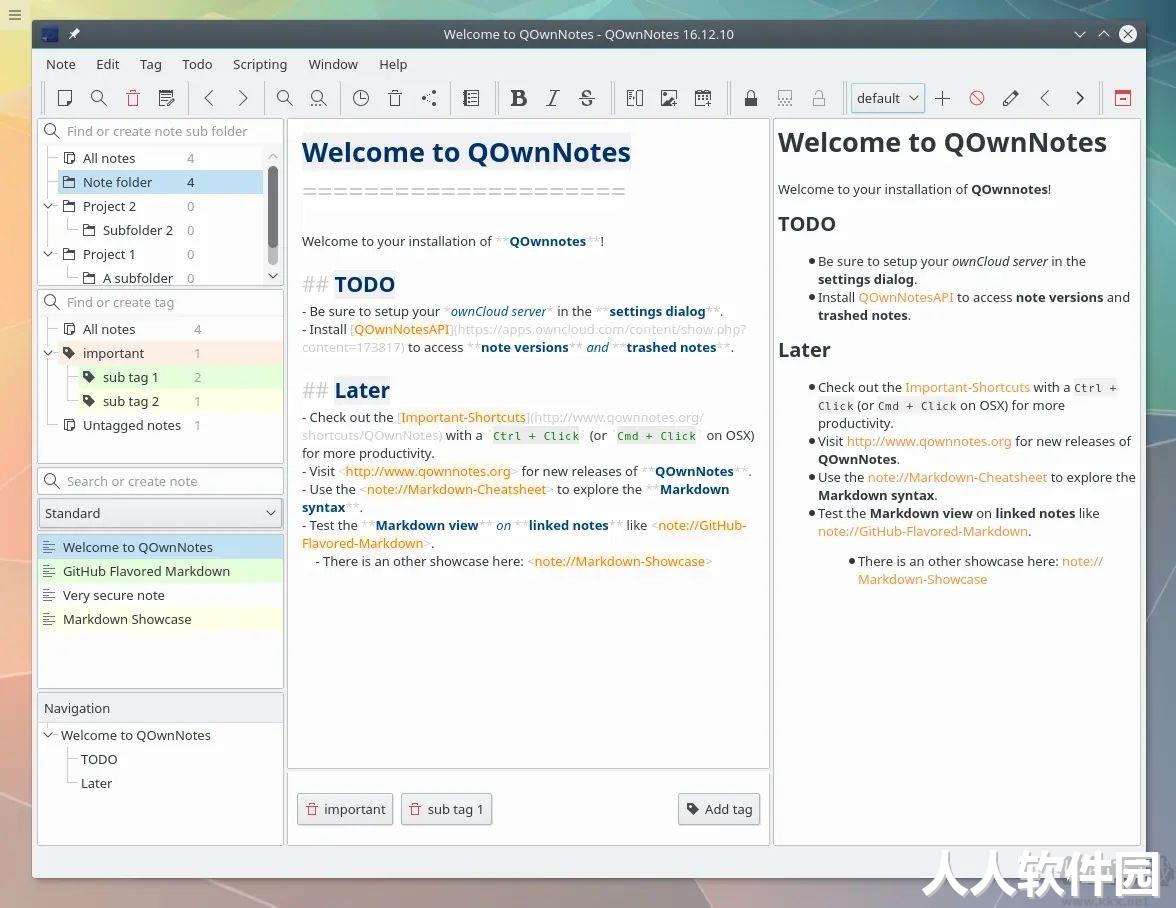The width and height of the screenshot is (1176, 908).
Task: Open Very secure note
Action: [160, 595]
